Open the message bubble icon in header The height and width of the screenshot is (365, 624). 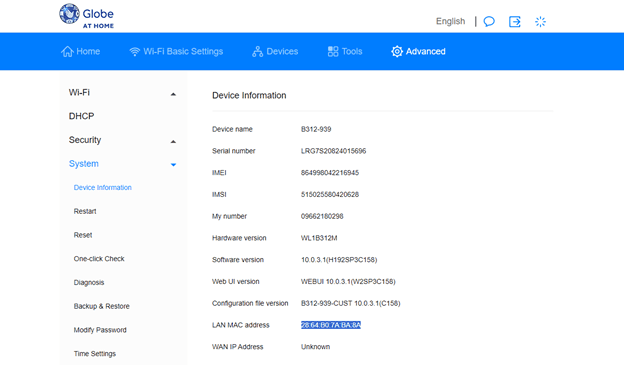[489, 21]
